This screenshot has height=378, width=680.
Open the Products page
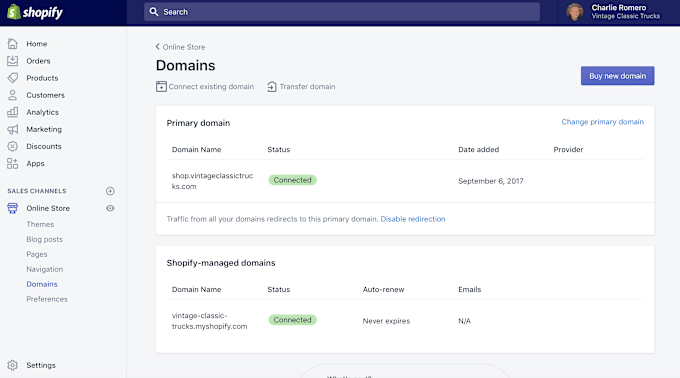(x=42, y=78)
